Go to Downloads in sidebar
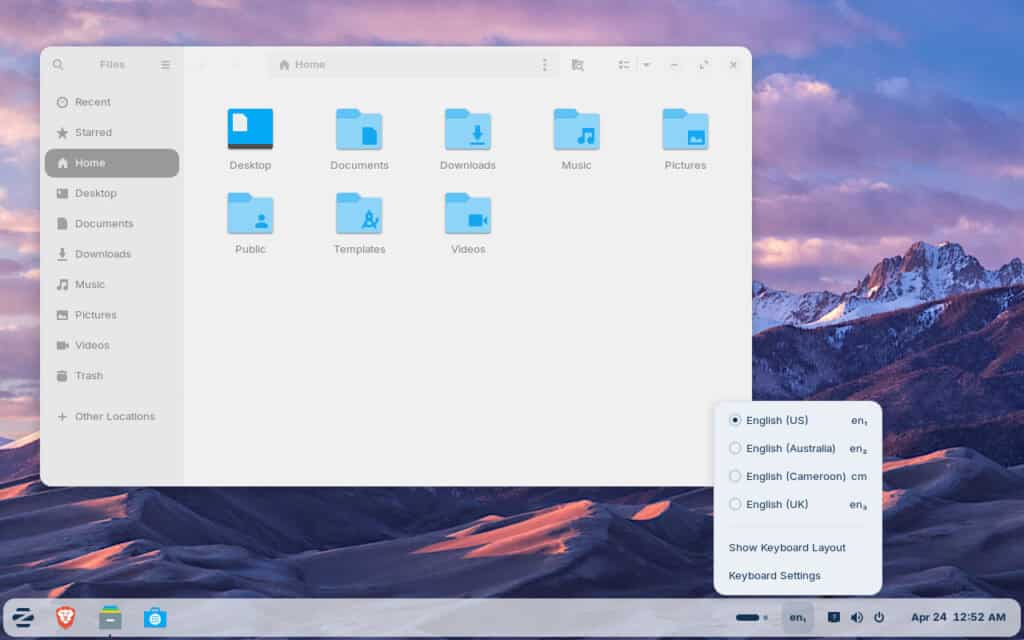Image resolution: width=1024 pixels, height=640 pixels. pos(112,254)
